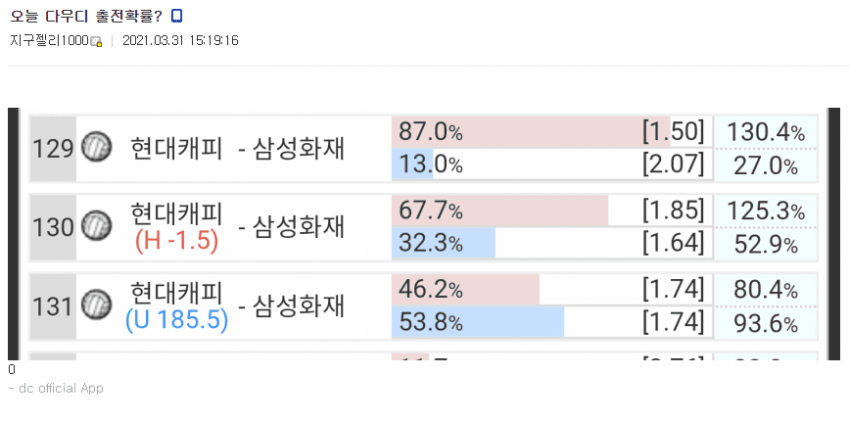The image size is (850, 422).
Task: Click the volleyball icon in row 130
Action: pos(95,227)
